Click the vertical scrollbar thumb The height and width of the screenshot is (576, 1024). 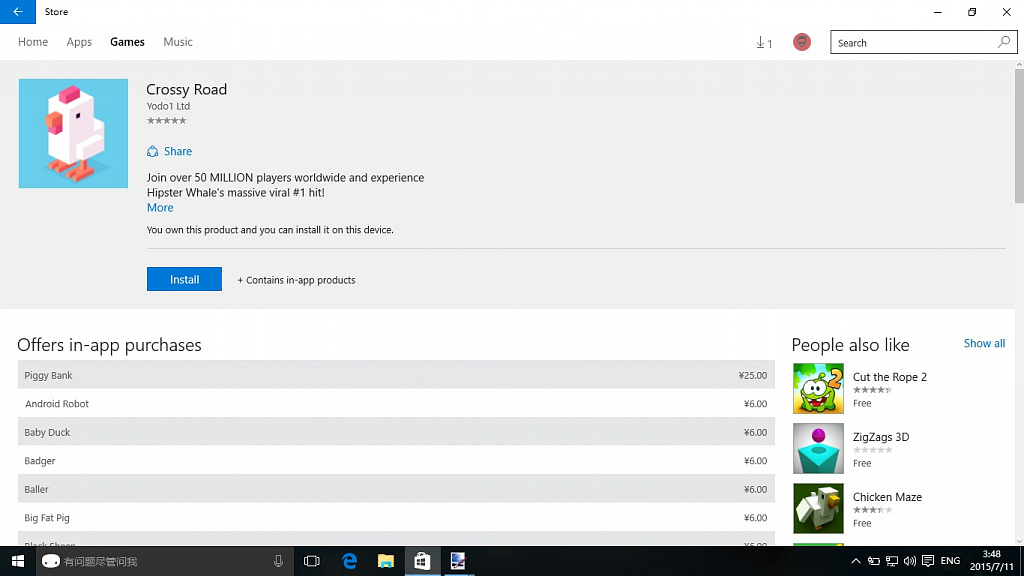(x=1019, y=136)
